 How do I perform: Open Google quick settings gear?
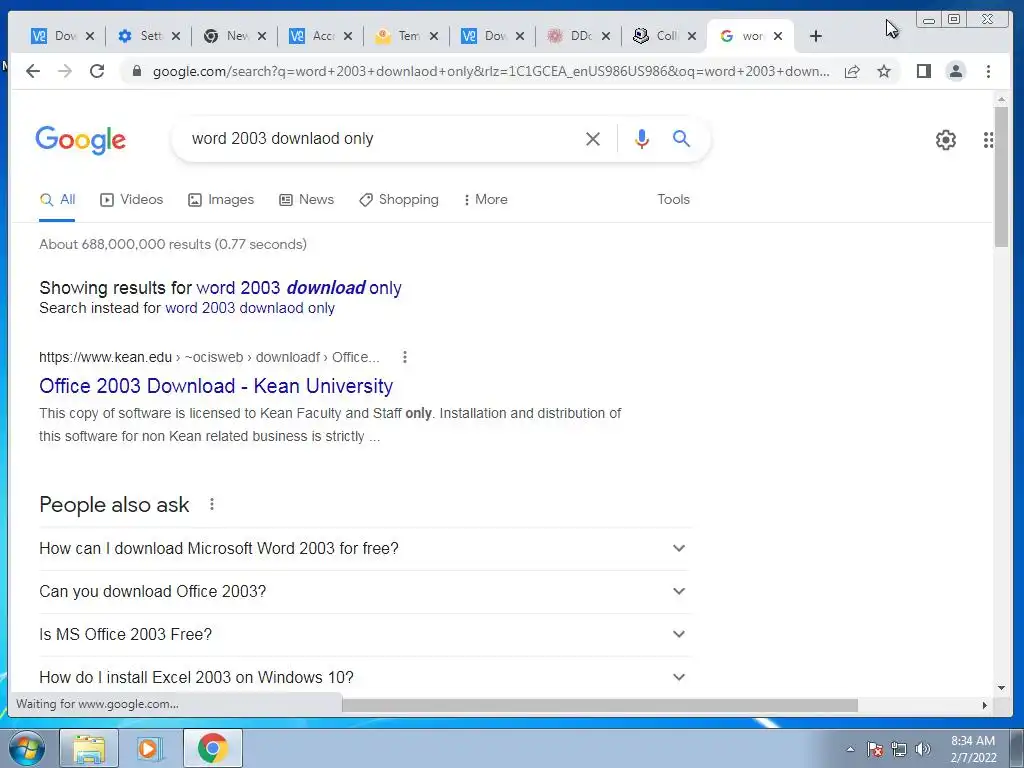point(946,140)
